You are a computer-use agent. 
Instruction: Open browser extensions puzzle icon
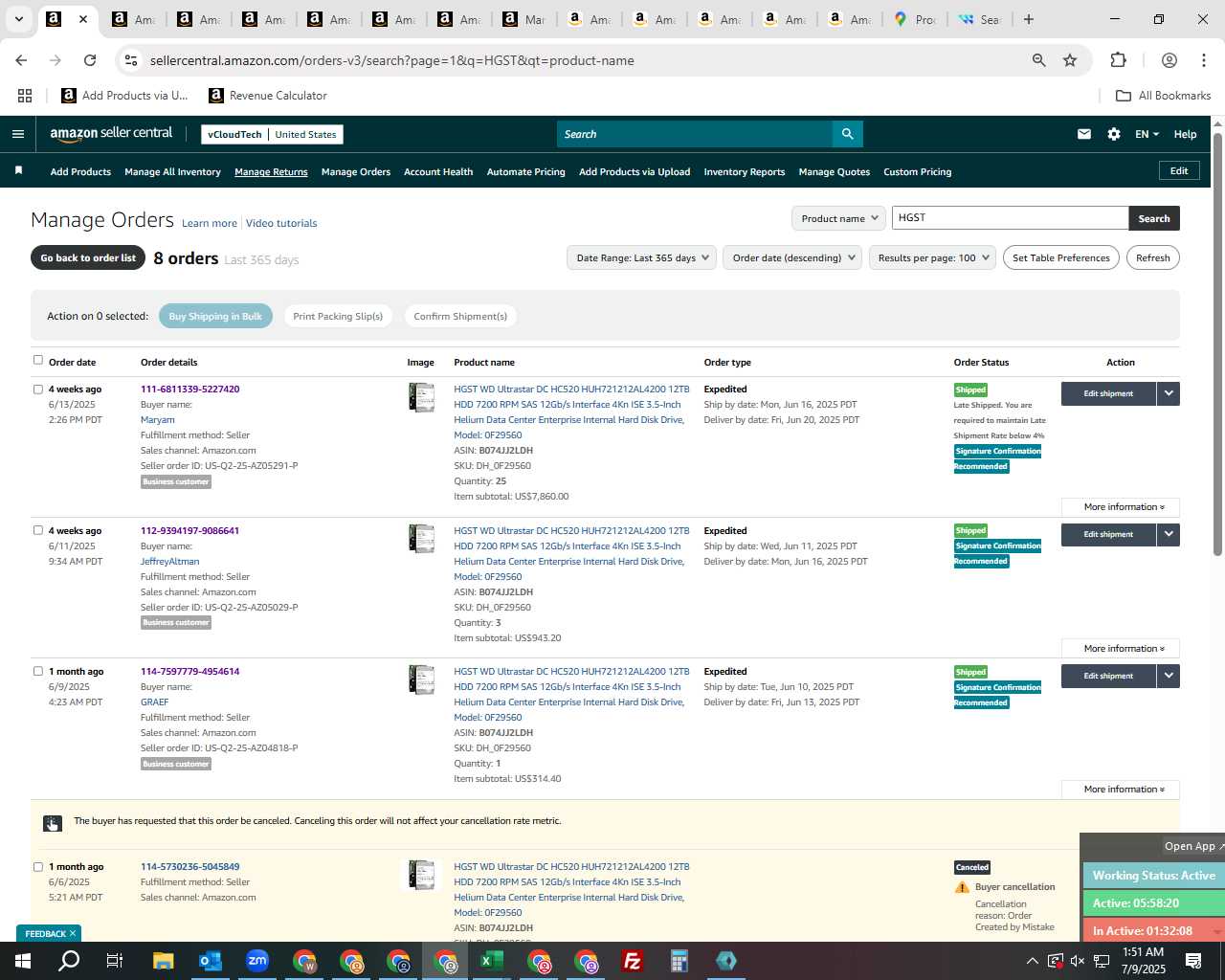click(1118, 60)
